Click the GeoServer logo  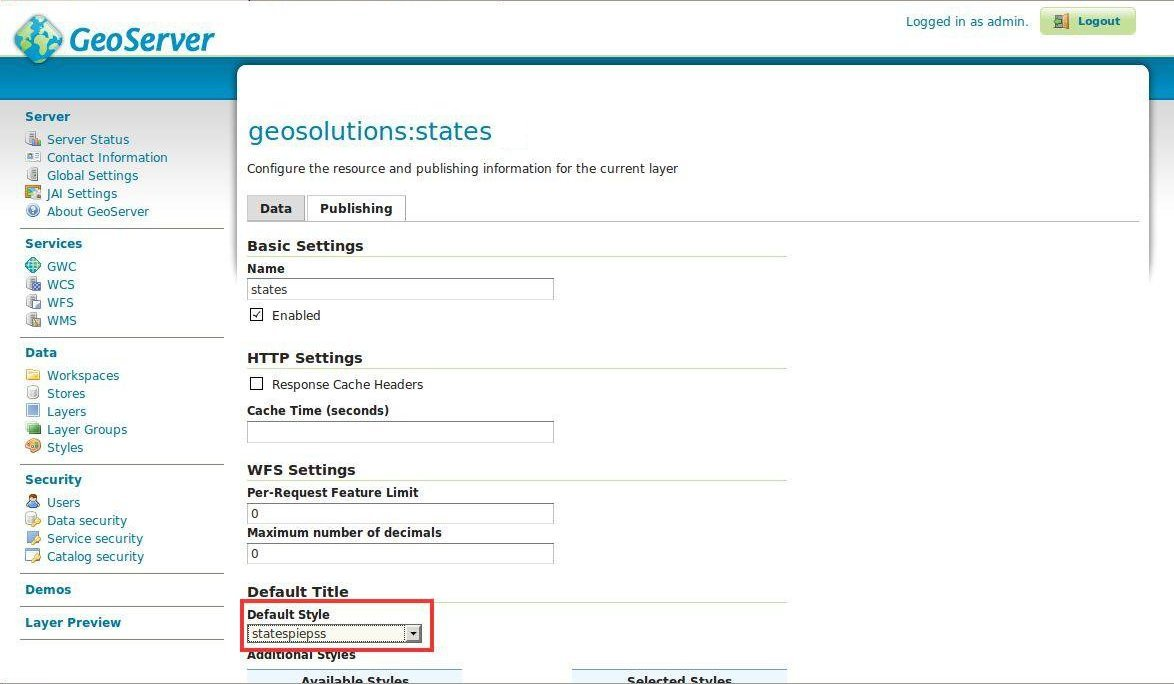pyautogui.click(x=114, y=38)
